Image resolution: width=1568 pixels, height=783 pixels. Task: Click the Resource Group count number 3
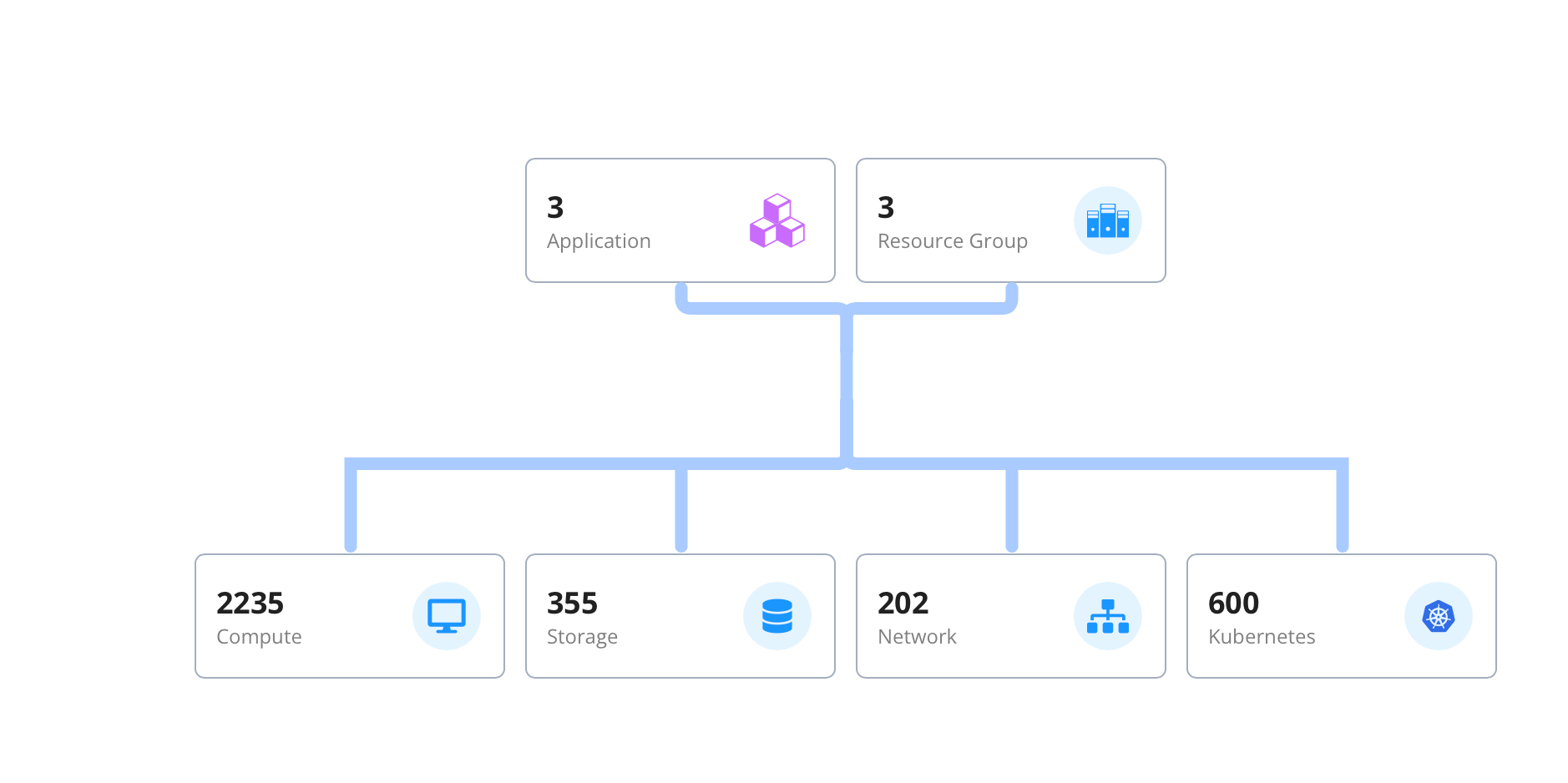pyautogui.click(x=886, y=207)
